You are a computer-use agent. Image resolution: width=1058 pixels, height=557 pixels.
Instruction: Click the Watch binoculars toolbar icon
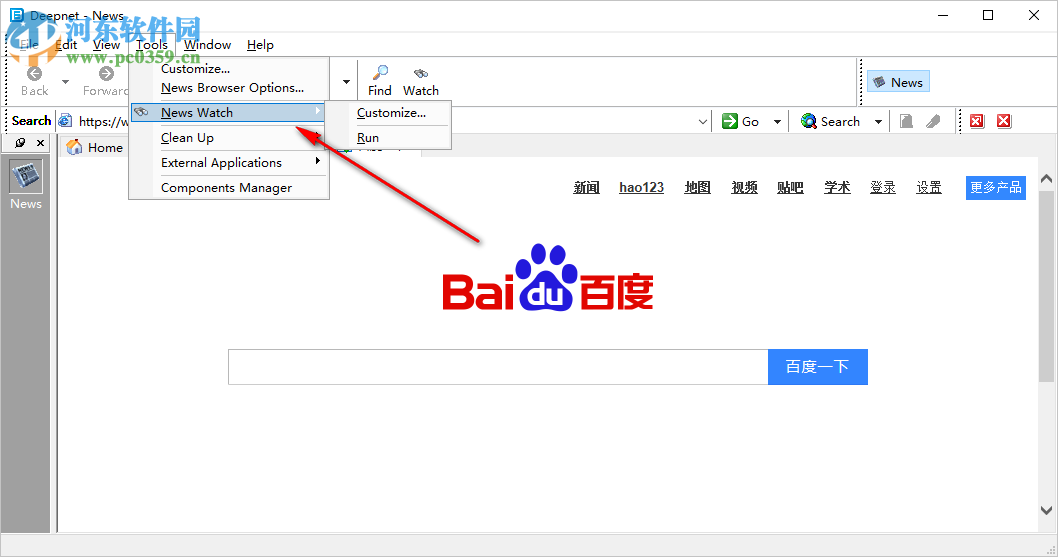421,73
